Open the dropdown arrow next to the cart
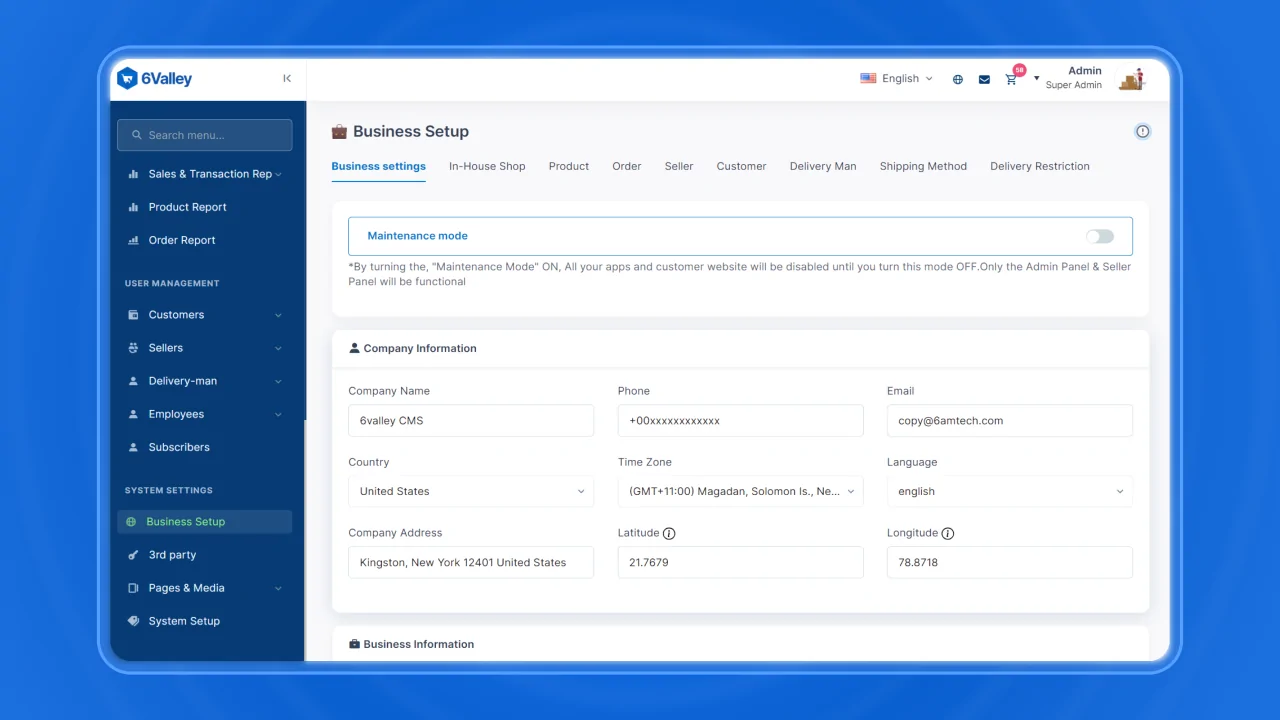 [x=1036, y=78]
